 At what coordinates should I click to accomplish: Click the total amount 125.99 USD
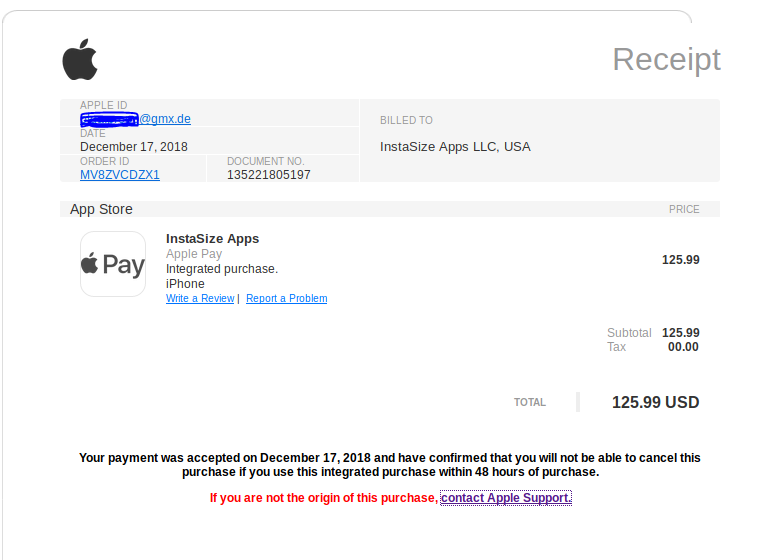[x=655, y=402]
